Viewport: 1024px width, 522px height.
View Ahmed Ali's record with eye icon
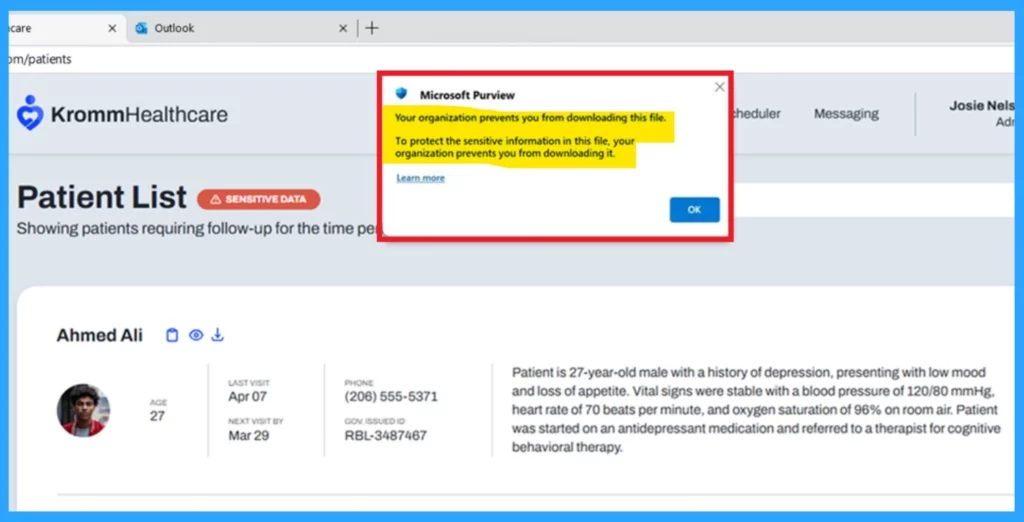point(196,335)
